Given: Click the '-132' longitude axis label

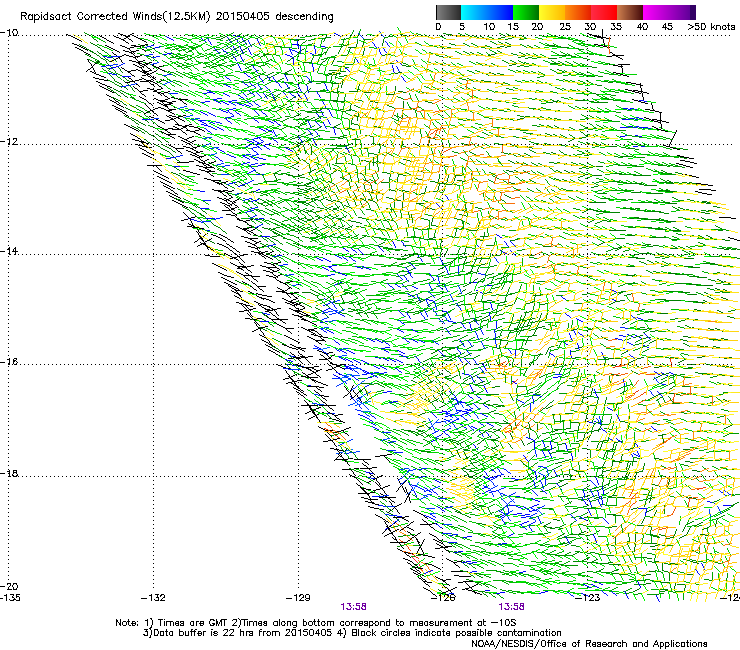Looking at the screenshot, I should (x=153, y=598).
